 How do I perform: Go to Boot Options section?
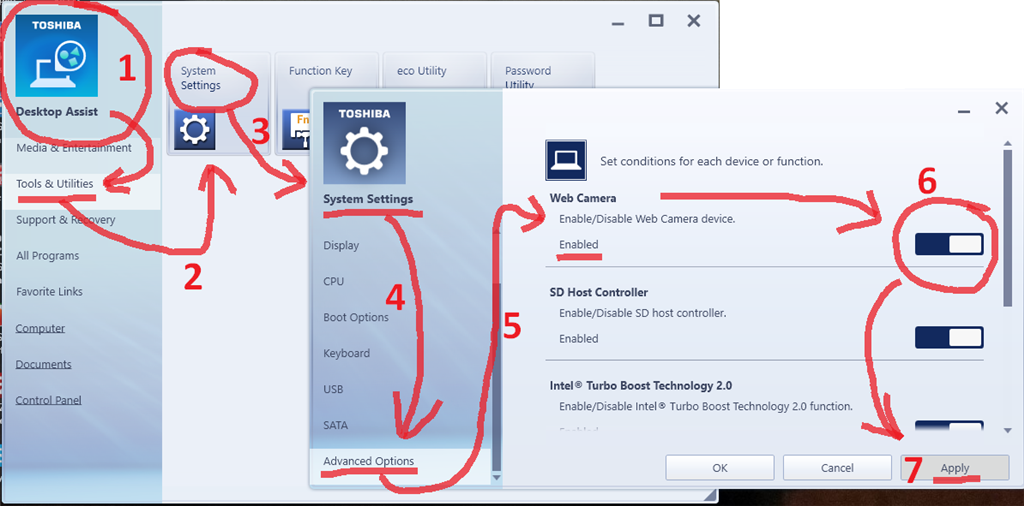point(356,317)
